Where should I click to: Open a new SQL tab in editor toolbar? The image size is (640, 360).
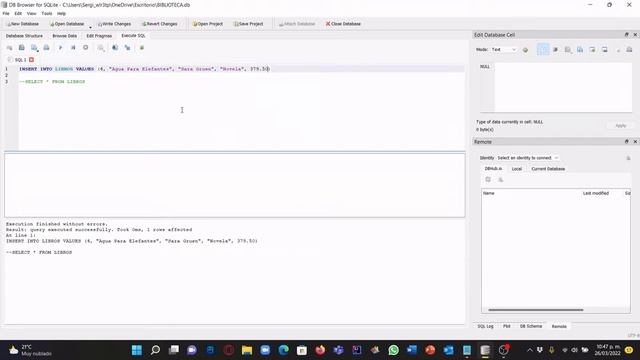click(9, 48)
